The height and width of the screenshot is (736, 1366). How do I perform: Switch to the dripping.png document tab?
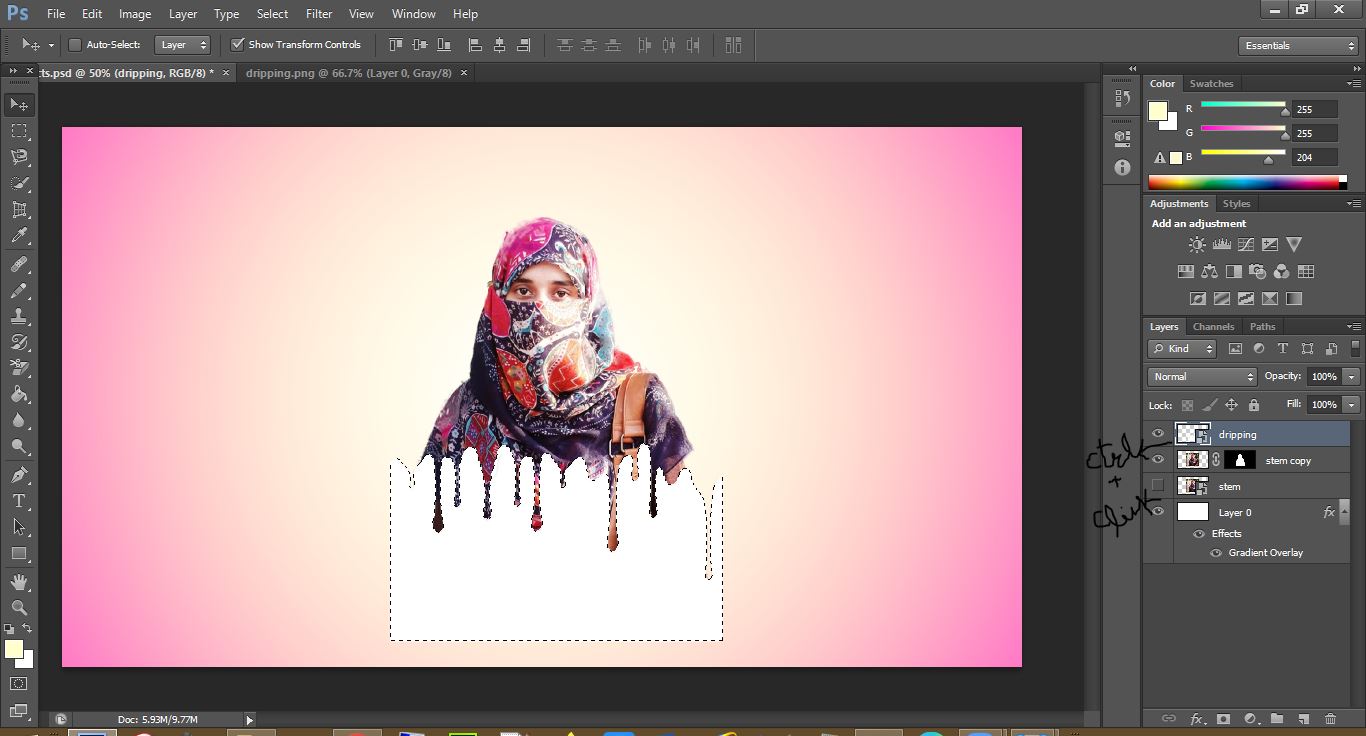click(348, 73)
